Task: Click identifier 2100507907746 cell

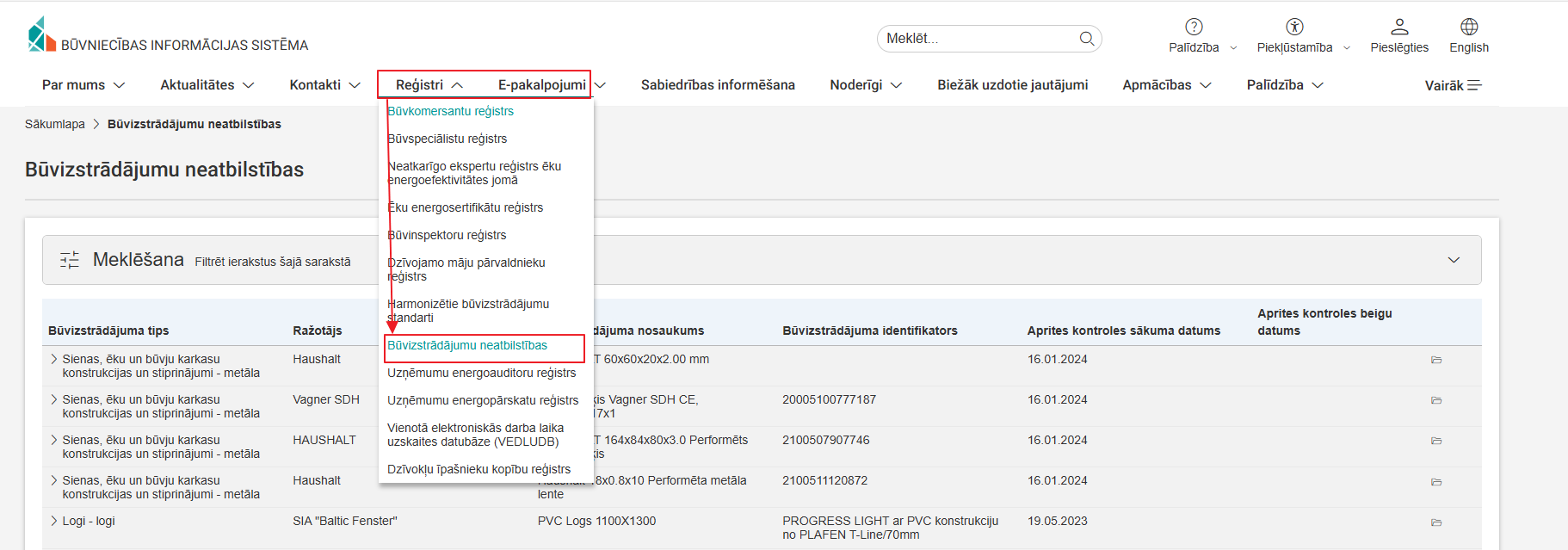Action: coord(825,440)
